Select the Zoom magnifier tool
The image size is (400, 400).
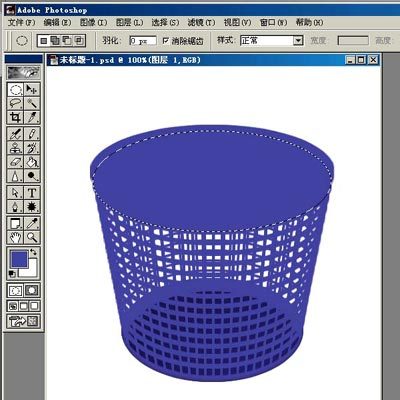[32, 237]
